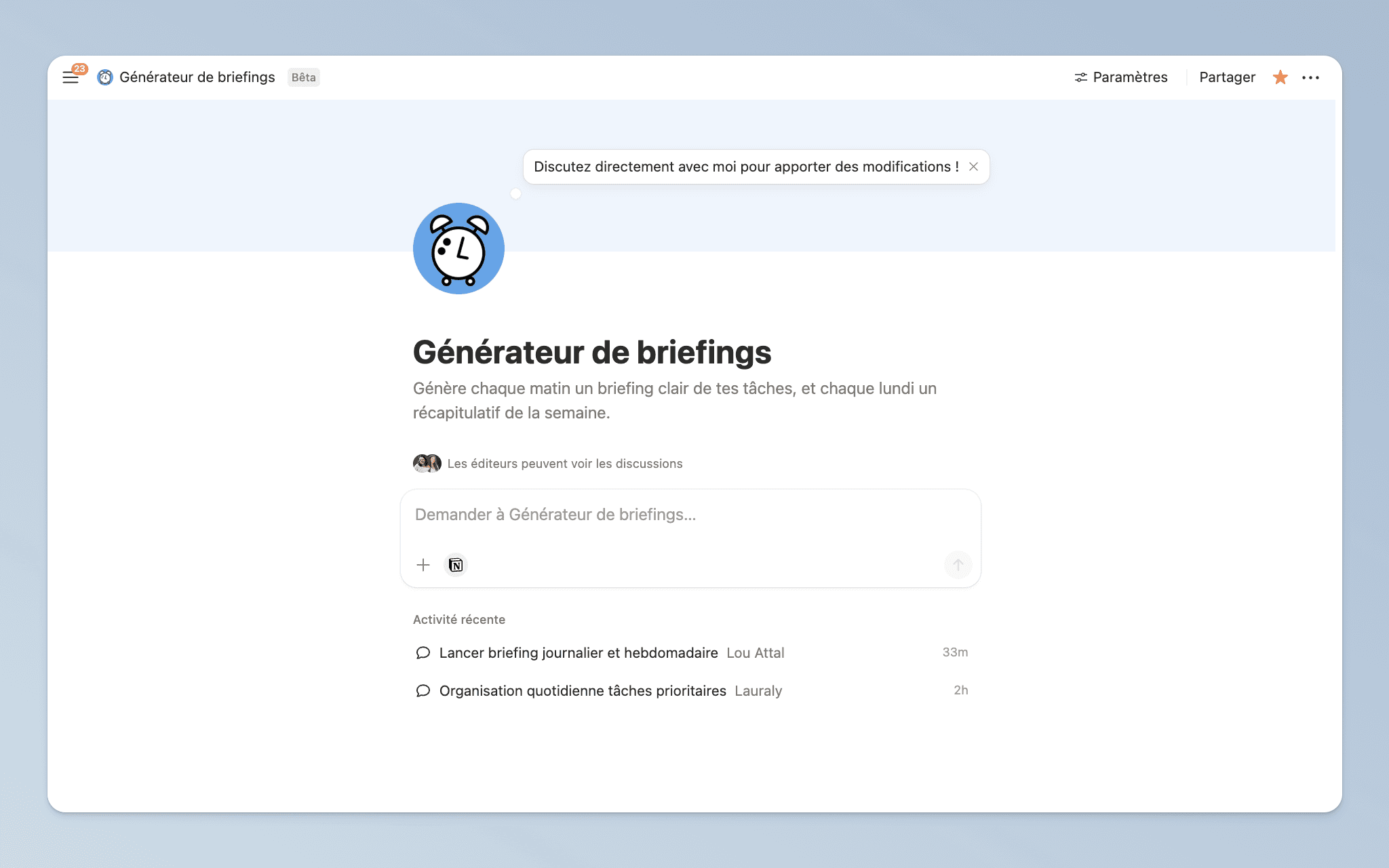The width and height of the screenshot is (1389, 868).
Task: Open the chat icon beside Organisation quotidienne
Action: tap(423, 690)
